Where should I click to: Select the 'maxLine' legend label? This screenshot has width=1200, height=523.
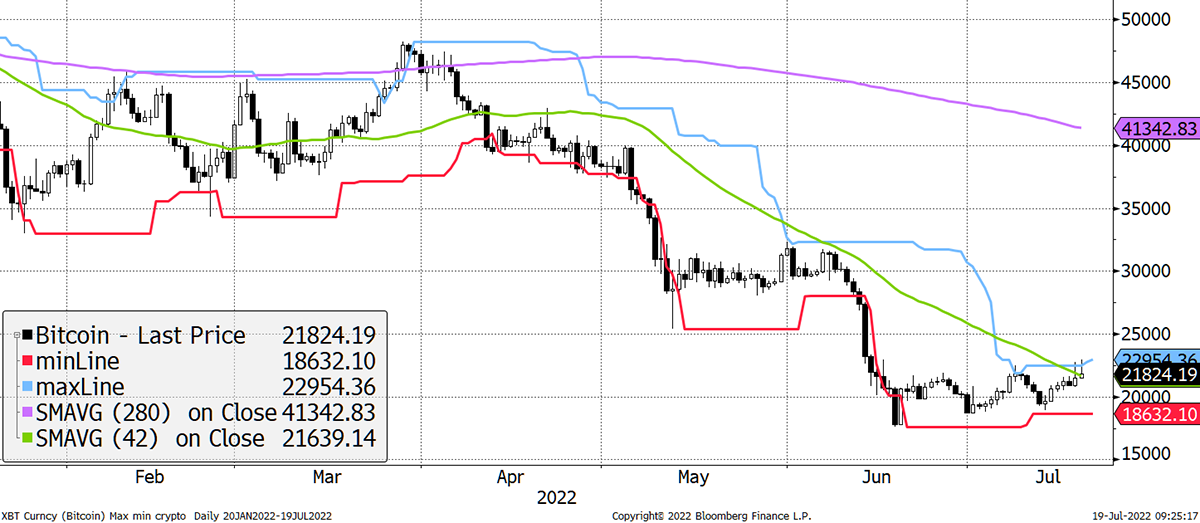click(78, 387)
